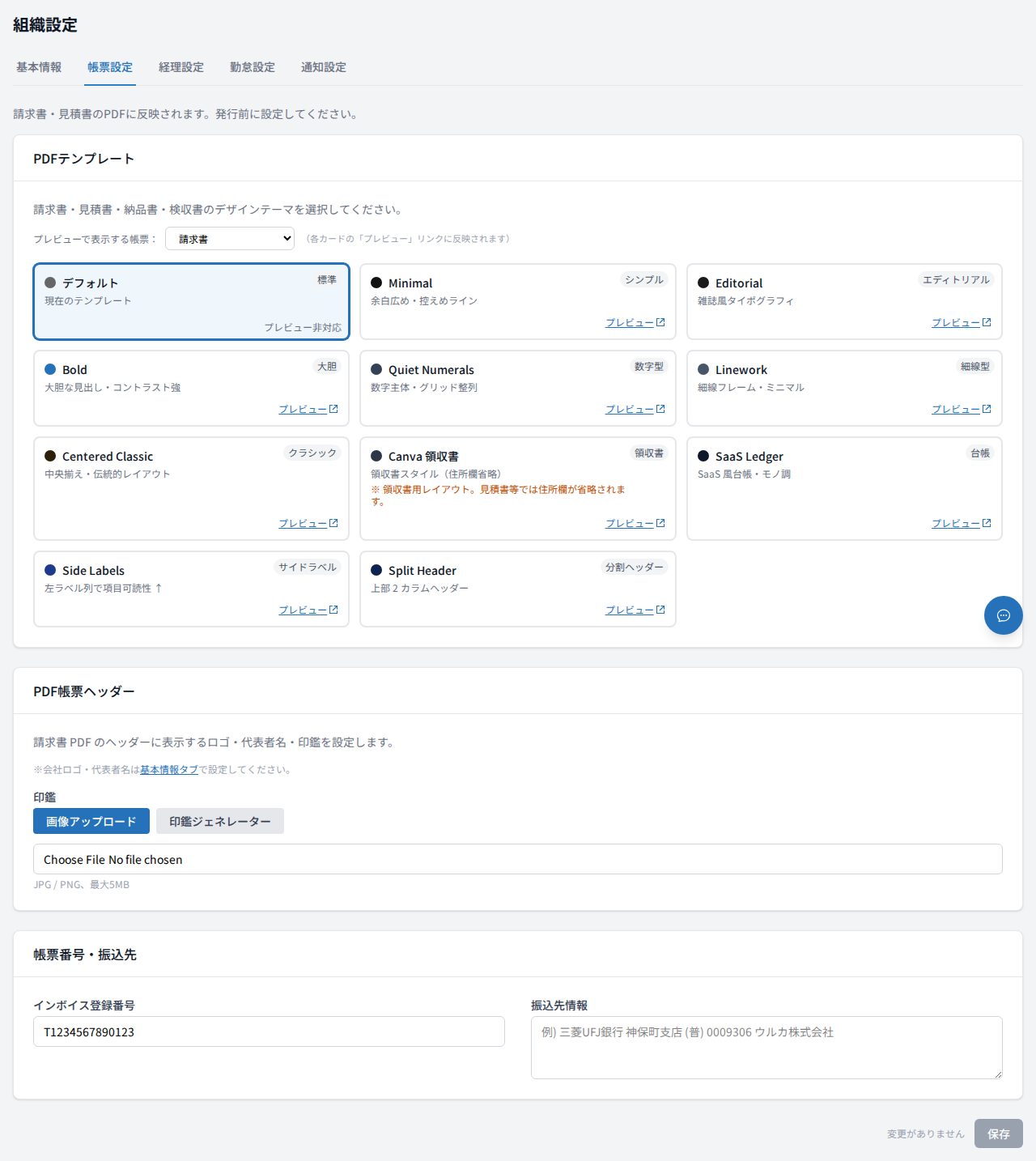Select the Linework template card

click(844, 388)
